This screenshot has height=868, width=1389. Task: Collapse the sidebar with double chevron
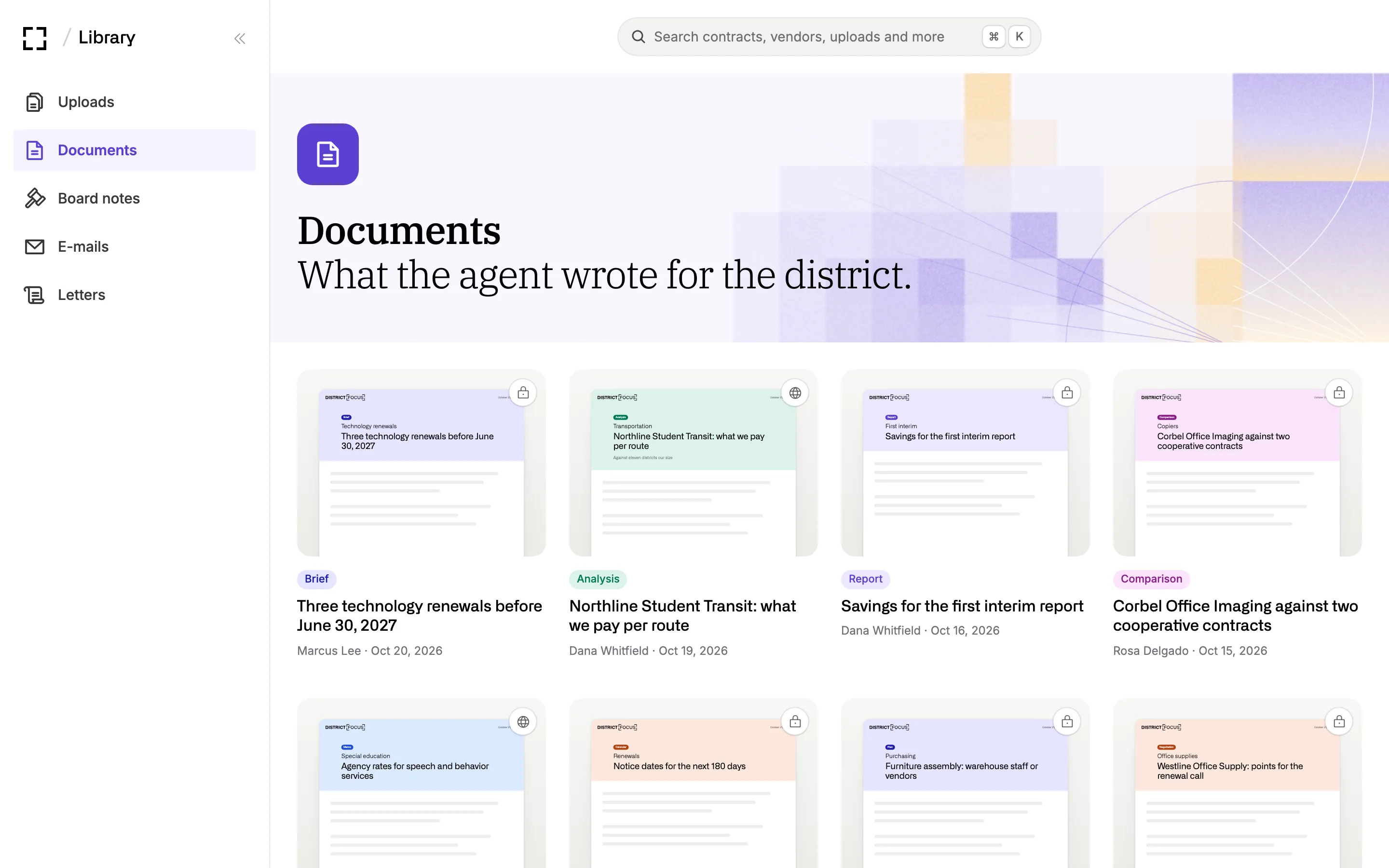pyautogui.click(x=240, y=39)
